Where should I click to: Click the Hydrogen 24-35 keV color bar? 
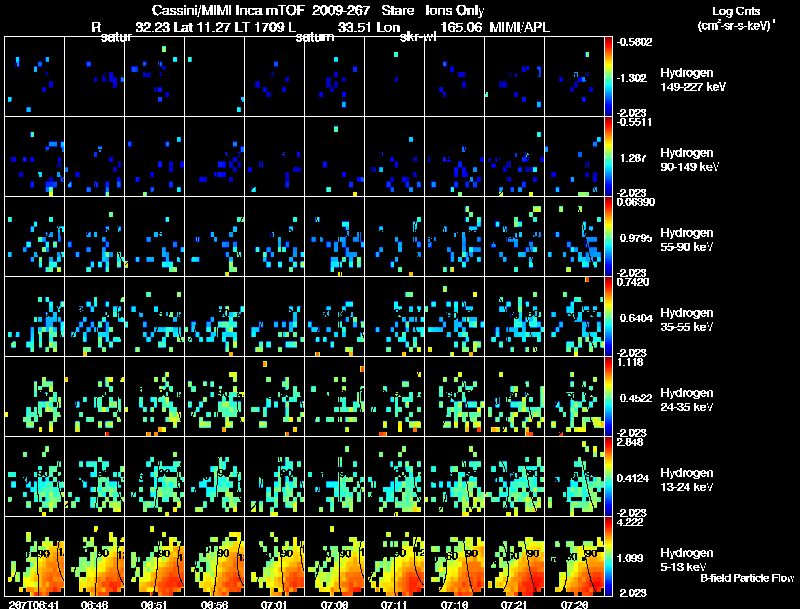[608, 397]
